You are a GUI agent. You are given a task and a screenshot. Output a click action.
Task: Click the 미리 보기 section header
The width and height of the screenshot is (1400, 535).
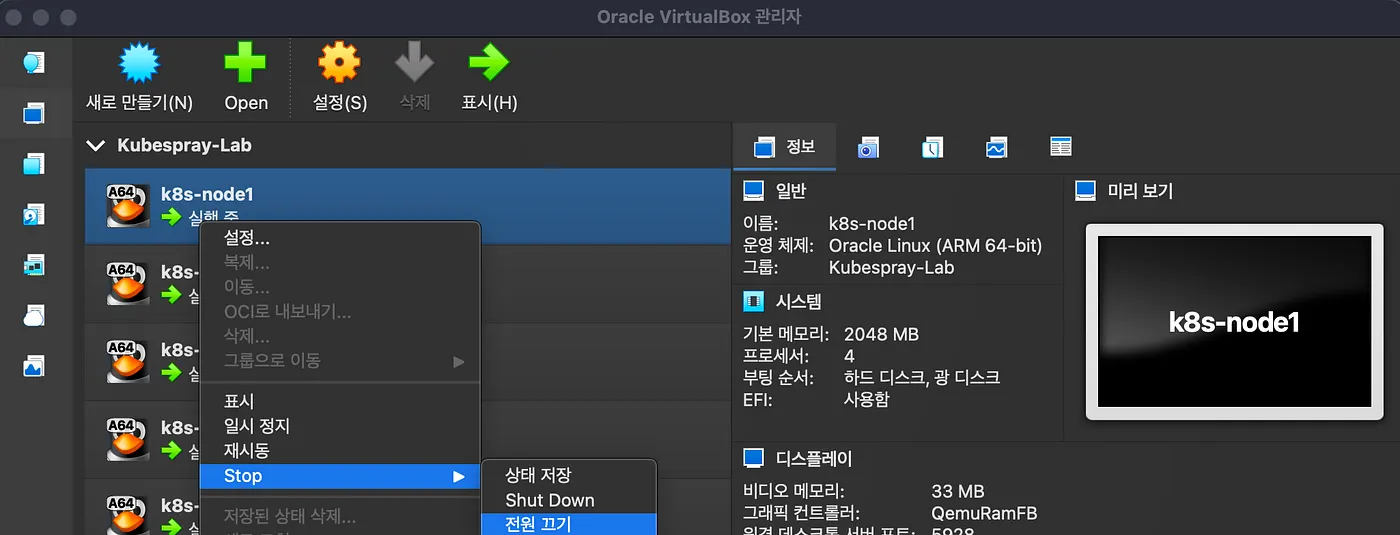click(1140, 191)
